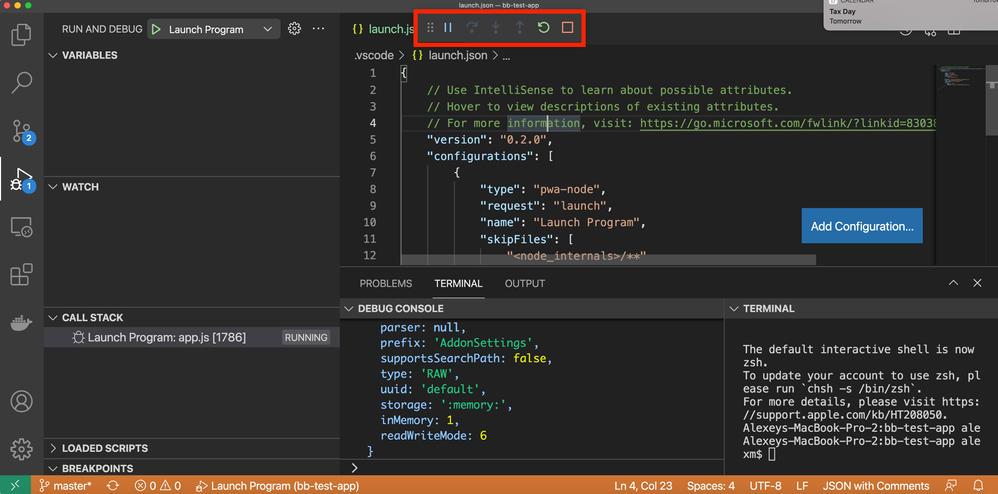
Task: Click the Add Configuration... button
Action: pyautogui.click(x=861, y=226)
